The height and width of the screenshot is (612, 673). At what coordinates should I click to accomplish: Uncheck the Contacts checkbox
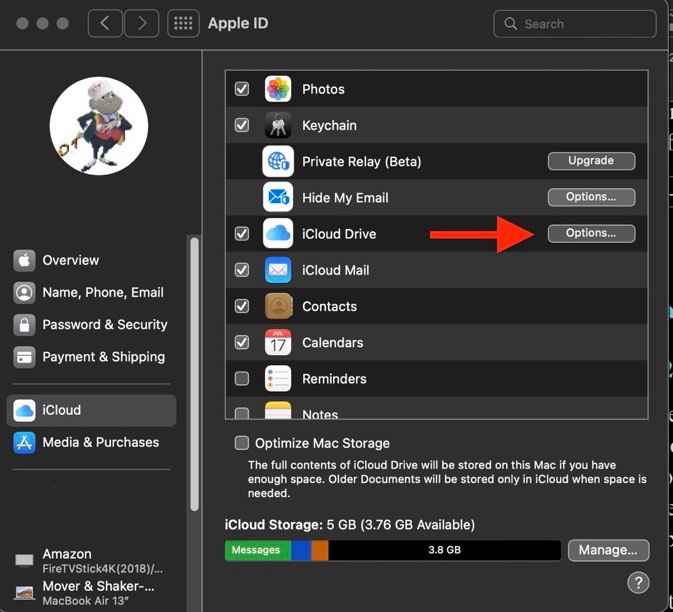tap(242, 306)
